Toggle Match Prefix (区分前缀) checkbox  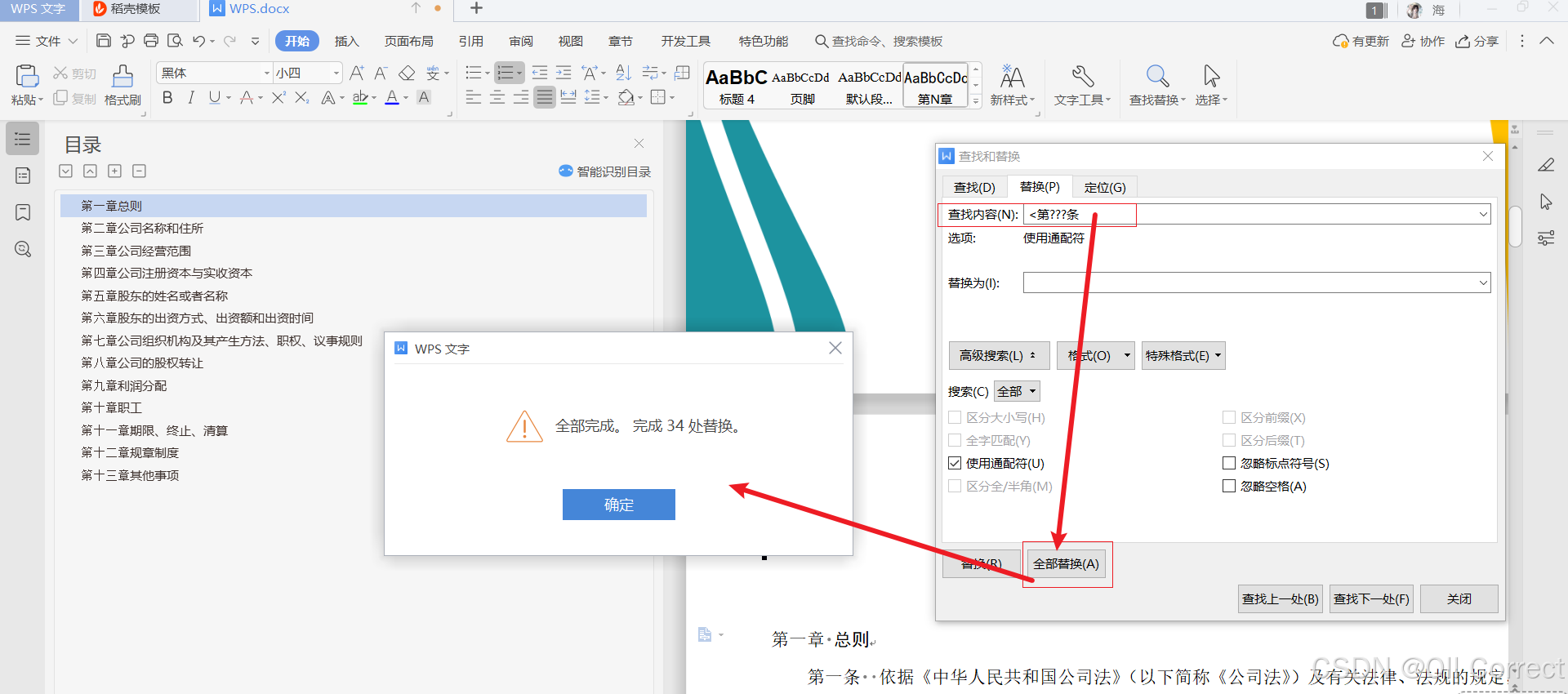click(1228, 417)
